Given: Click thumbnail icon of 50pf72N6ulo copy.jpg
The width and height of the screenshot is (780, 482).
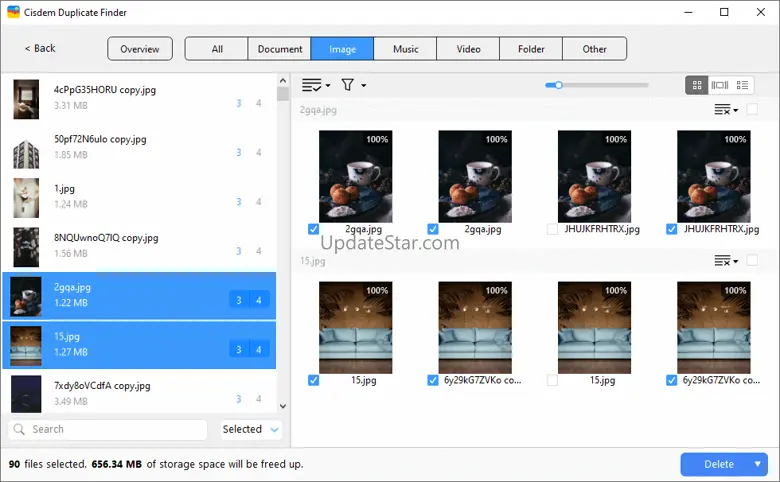Looking at the screenshot, I should click(x=26, y=155).
